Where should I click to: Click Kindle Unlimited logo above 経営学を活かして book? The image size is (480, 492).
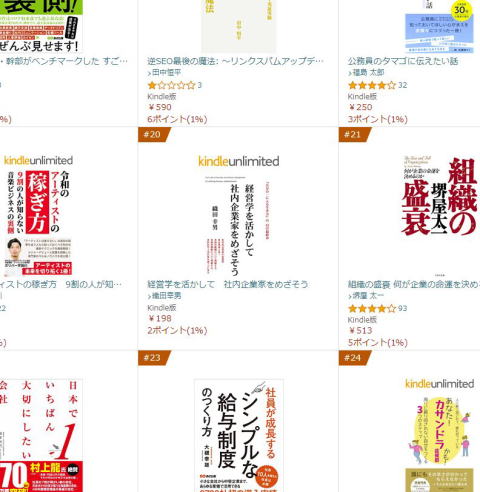(239, 162)
